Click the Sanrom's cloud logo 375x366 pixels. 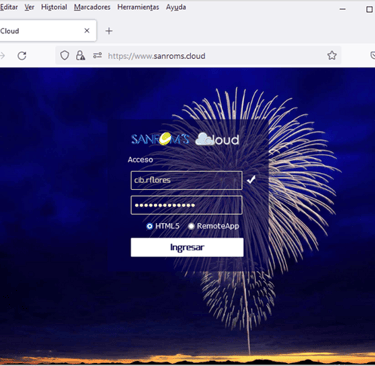point(185,139)
